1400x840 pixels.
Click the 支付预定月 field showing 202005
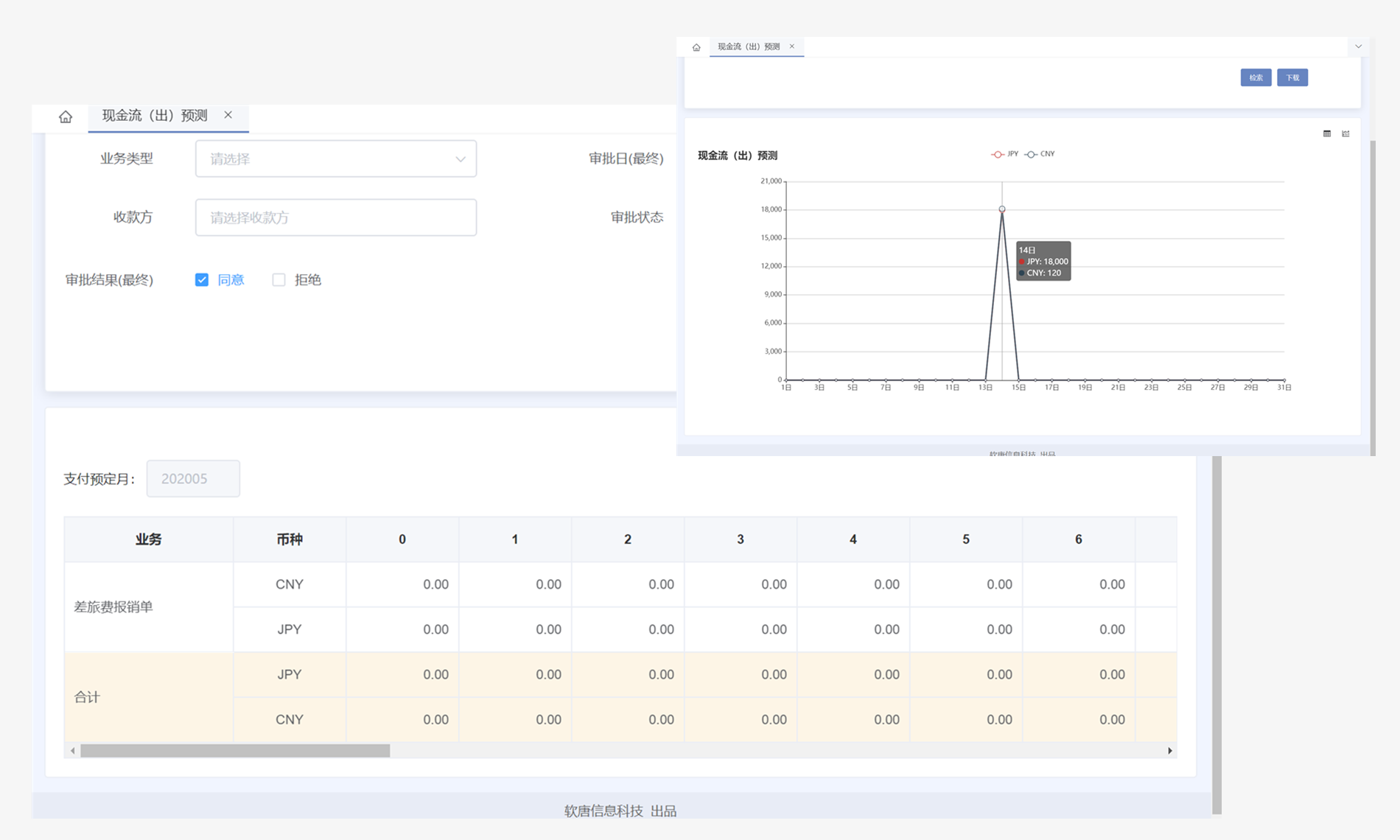[x=193, y=479]
